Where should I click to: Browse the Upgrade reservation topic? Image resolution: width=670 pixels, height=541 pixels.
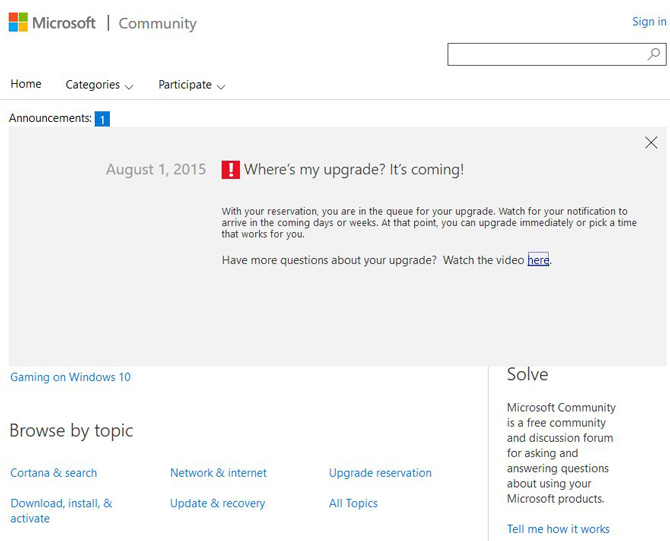tap(380, 473)
